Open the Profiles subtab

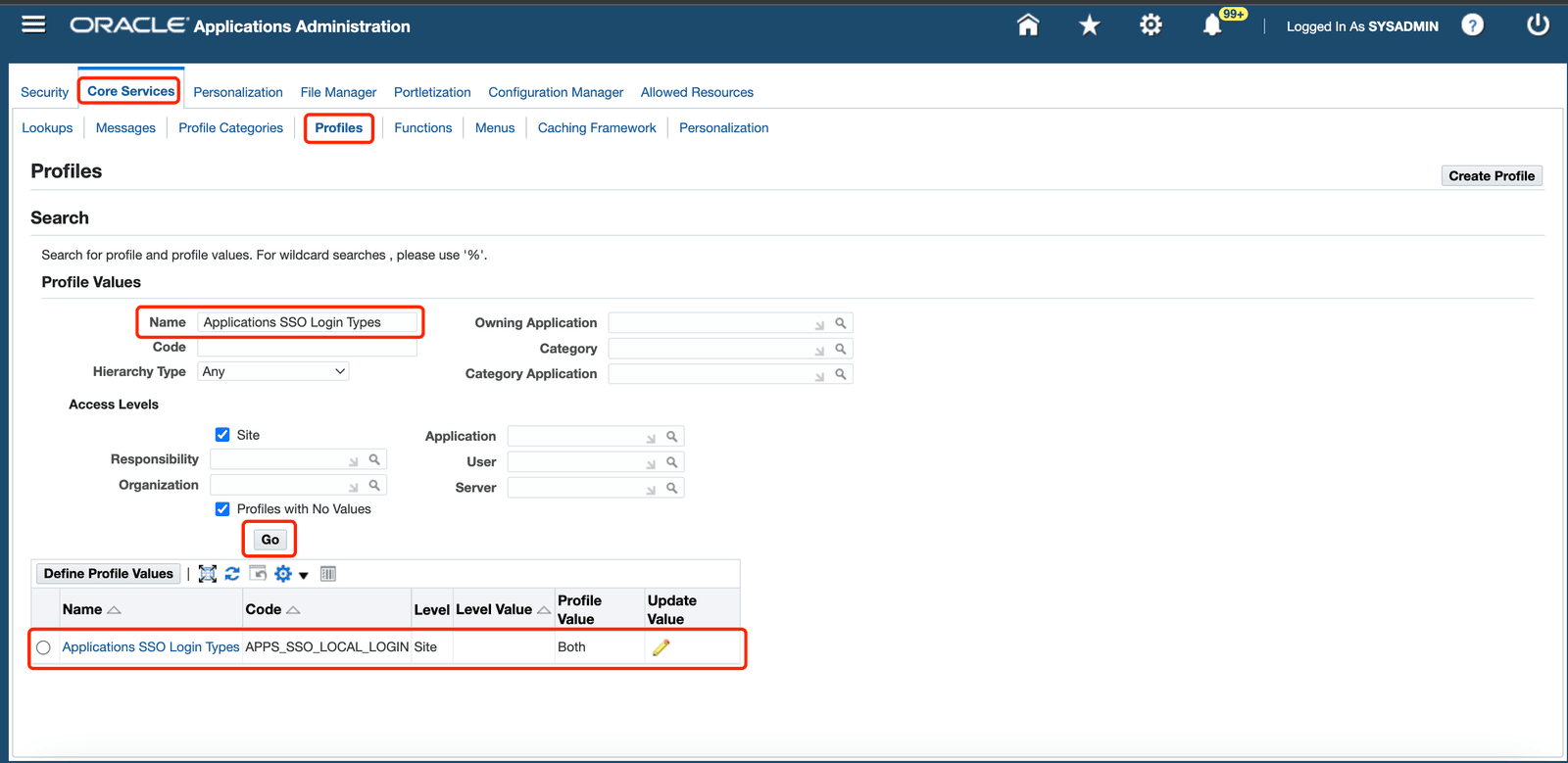339,128
